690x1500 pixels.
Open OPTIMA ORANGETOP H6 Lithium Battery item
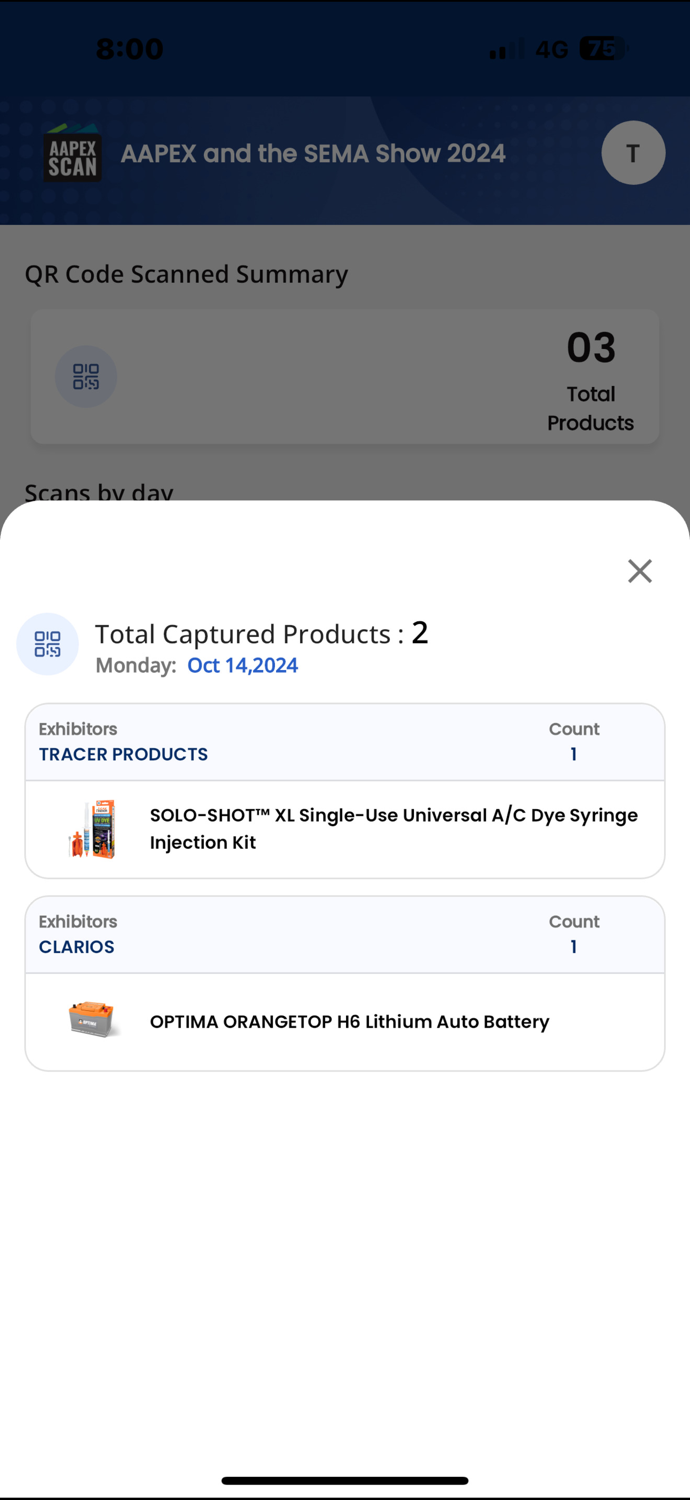point(349,1022)
